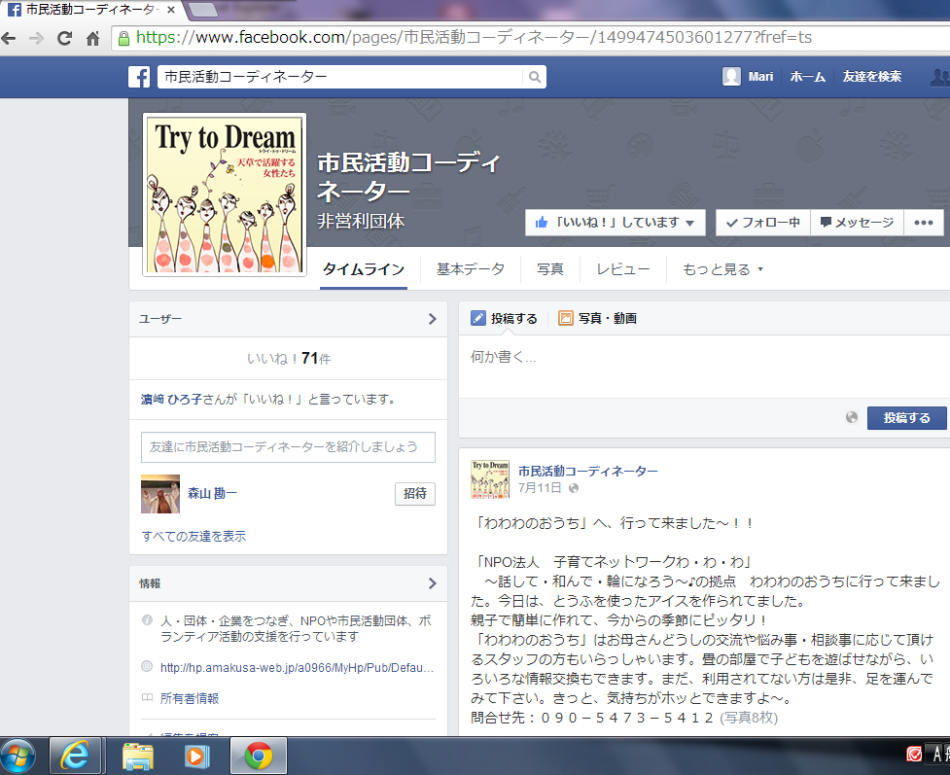Select 写真・動画 composer tab
Screen dimensions: 950x775
[x=598, y=318]
